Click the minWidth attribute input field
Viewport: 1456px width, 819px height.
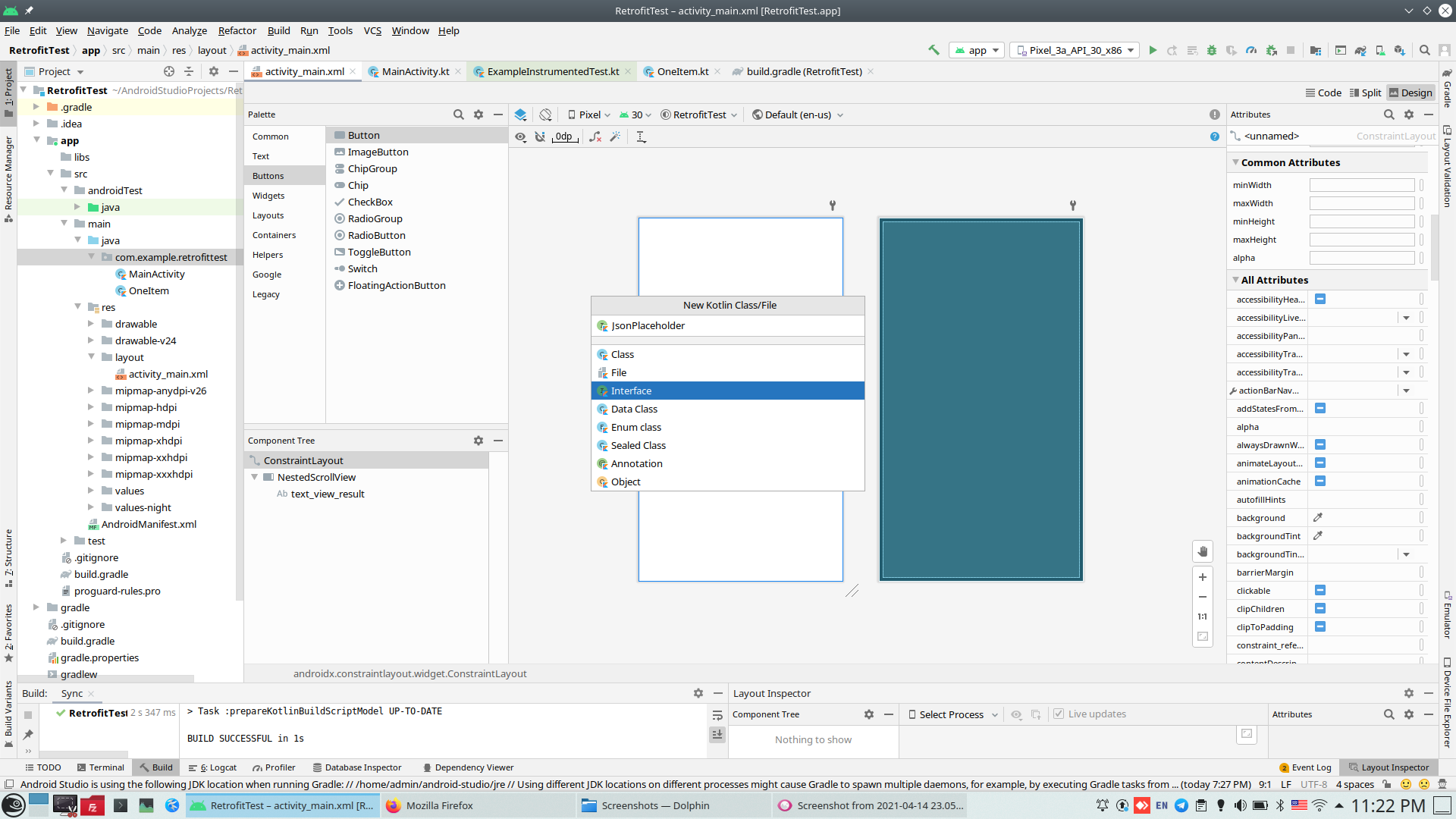1361,185
